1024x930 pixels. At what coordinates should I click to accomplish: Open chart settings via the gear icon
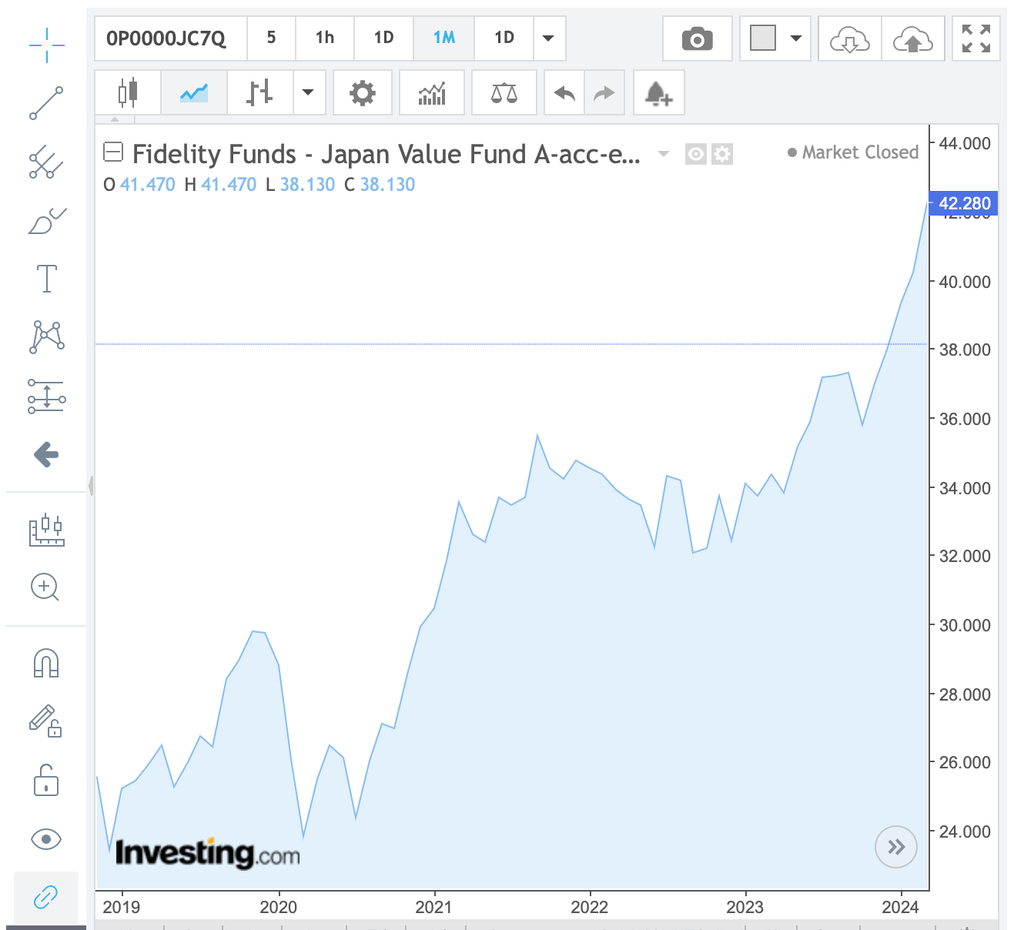(x=362, y=92)
